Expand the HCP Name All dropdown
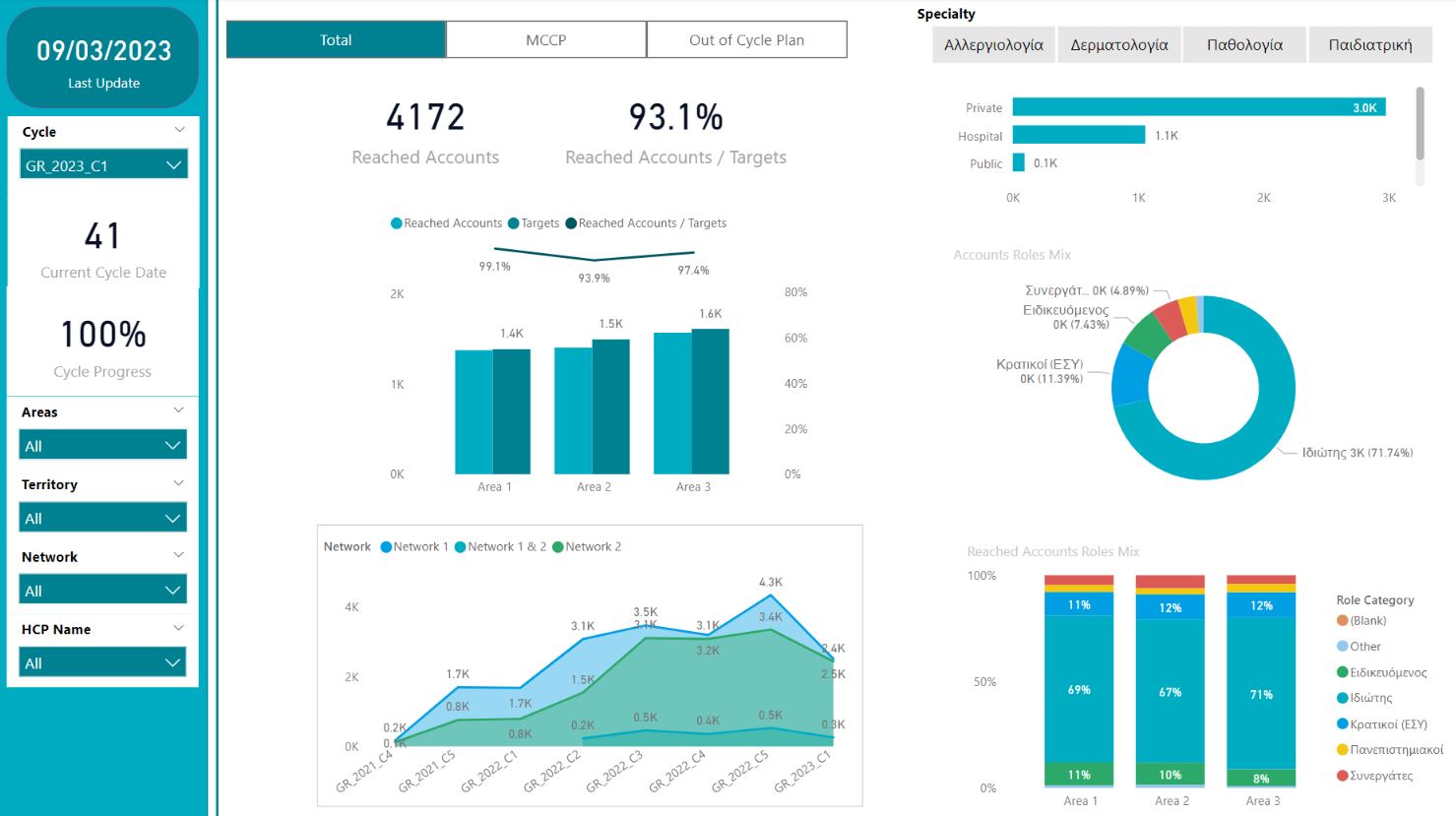The height and width of the screenshot is (816, 1456). click(x=102, y=663)
